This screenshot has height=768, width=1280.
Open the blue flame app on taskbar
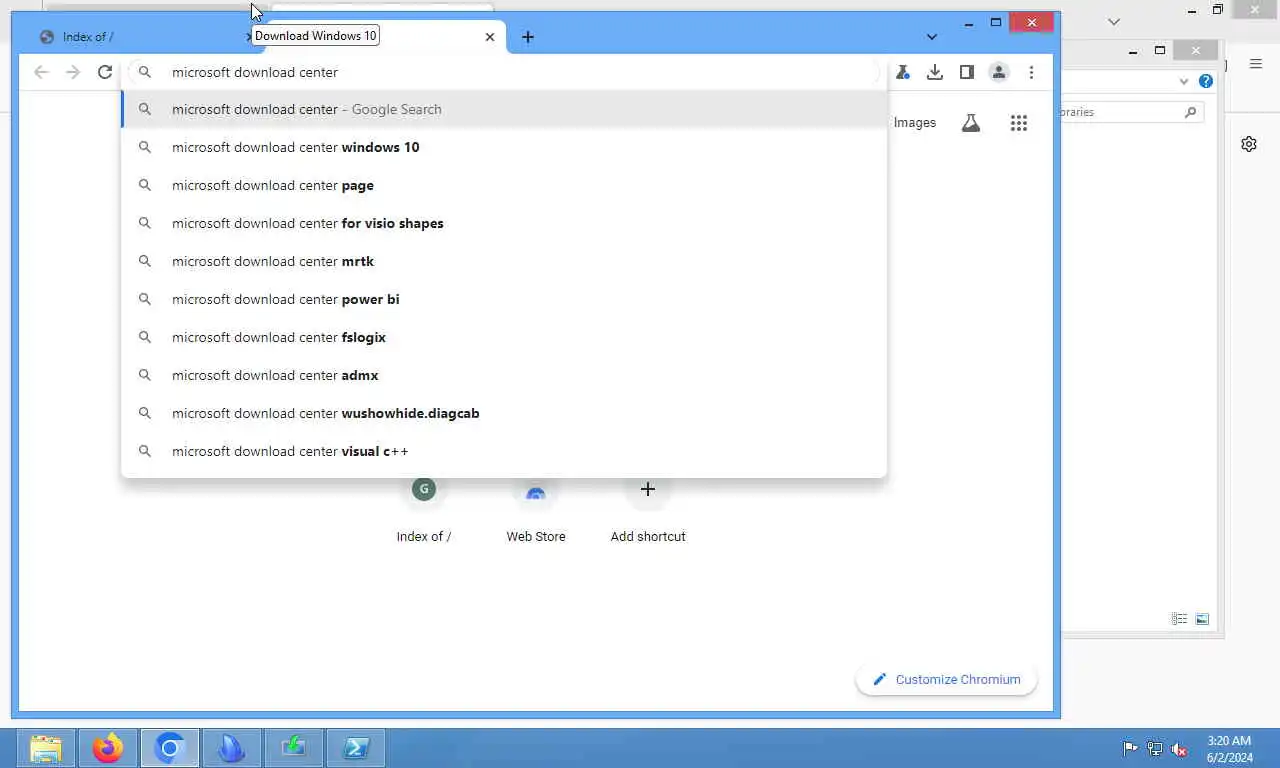(232, 748)
